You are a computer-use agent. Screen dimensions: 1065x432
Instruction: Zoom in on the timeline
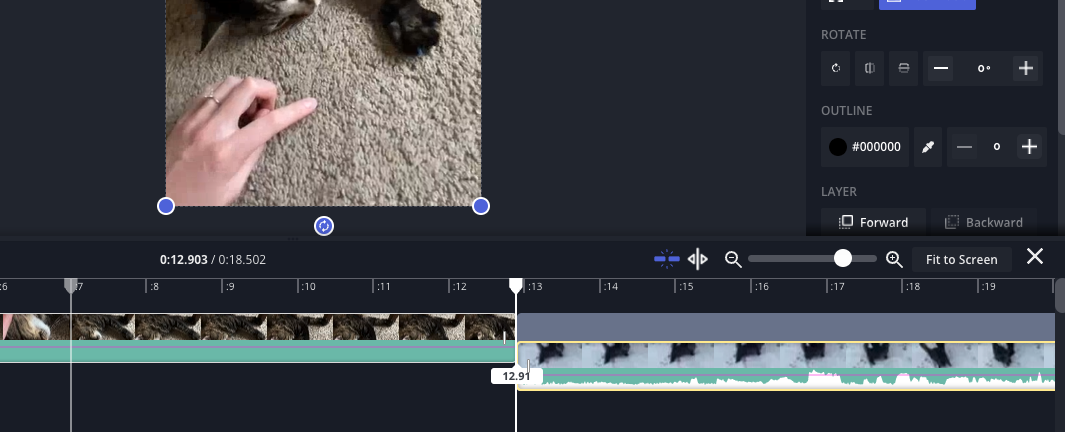pyautogui.click(x=894, y=259)
